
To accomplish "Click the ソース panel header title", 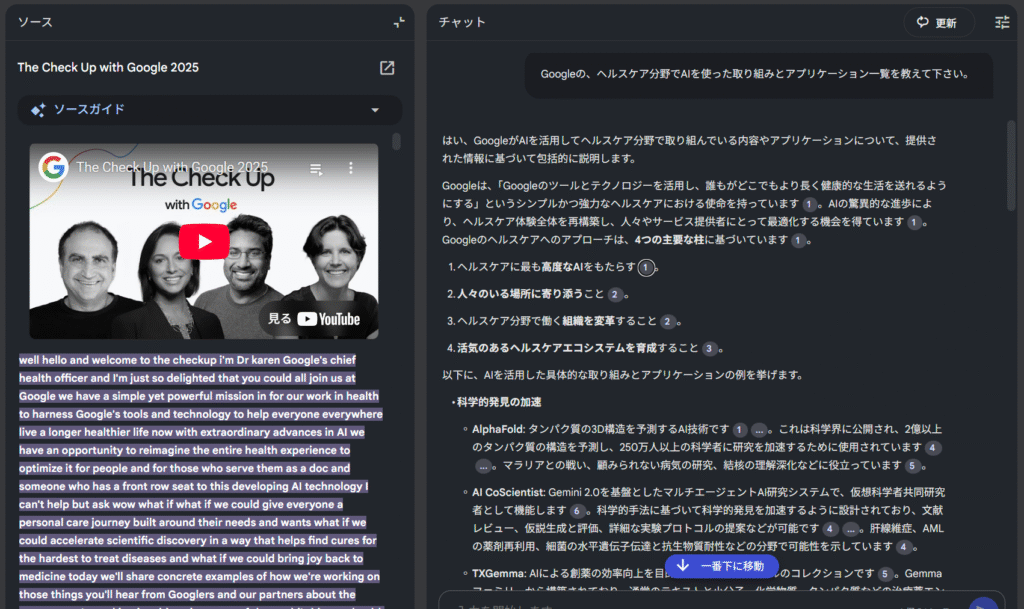I will pyautogui.click(x=35, y=22).
